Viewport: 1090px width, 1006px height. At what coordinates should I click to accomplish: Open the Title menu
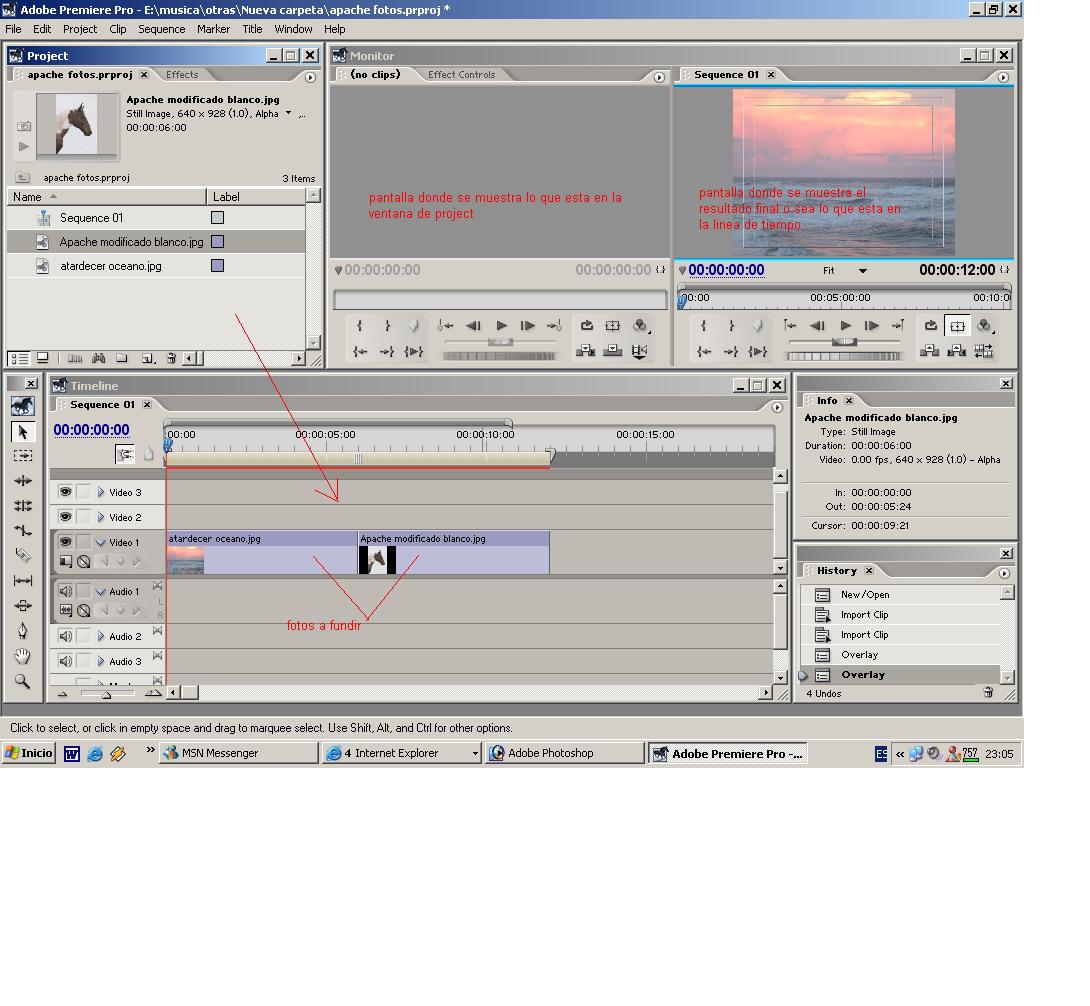point(252,29)
